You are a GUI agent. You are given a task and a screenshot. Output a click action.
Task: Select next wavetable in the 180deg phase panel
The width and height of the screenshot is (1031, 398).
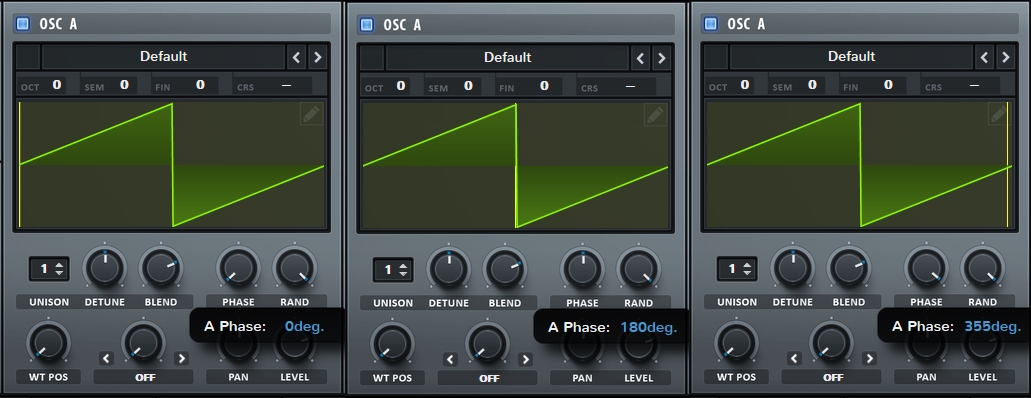click(x=661, y=59)
